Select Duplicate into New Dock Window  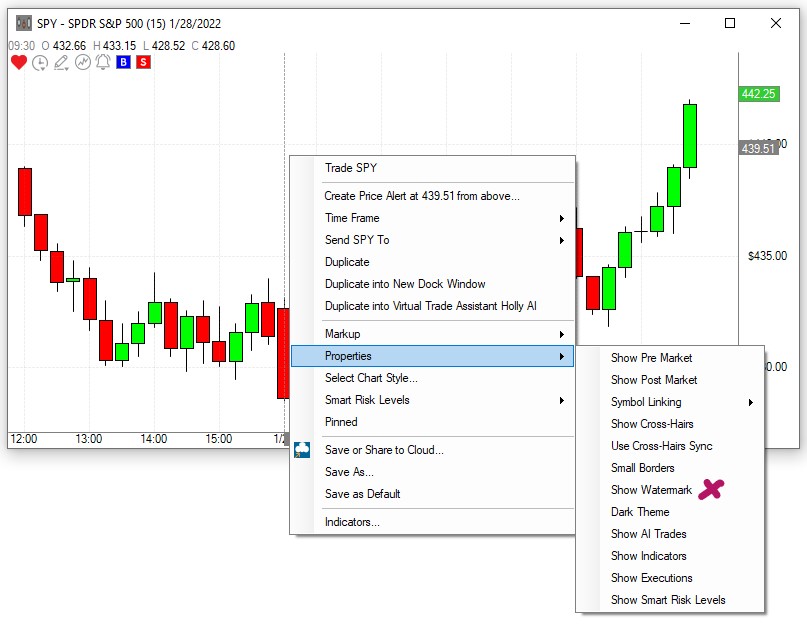pyautogui.click(x=405, y=284)
